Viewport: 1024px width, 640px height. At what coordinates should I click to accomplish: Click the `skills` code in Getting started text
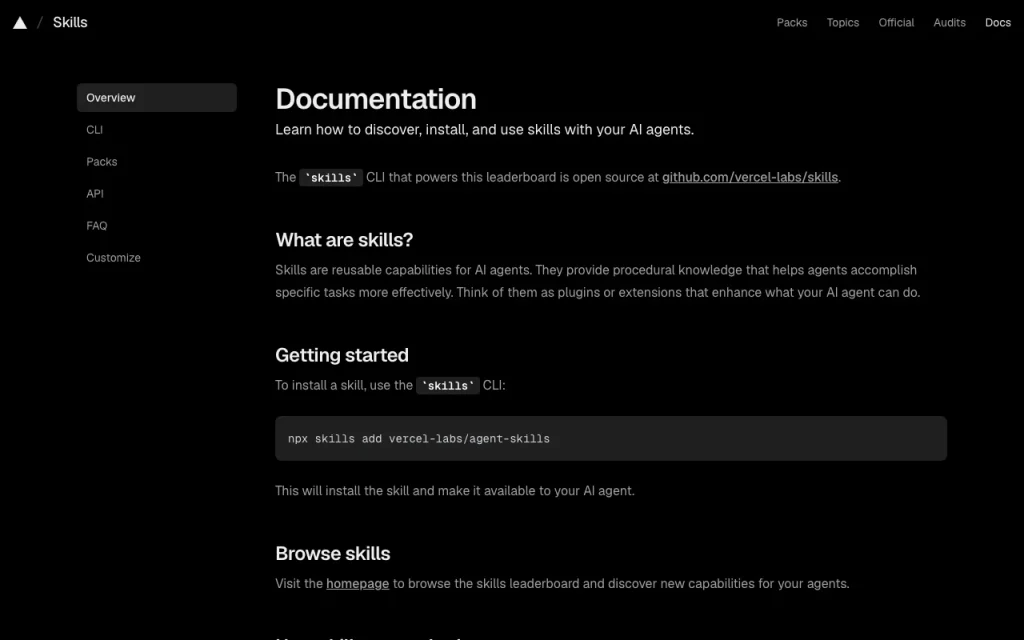[x=447, y=385]
